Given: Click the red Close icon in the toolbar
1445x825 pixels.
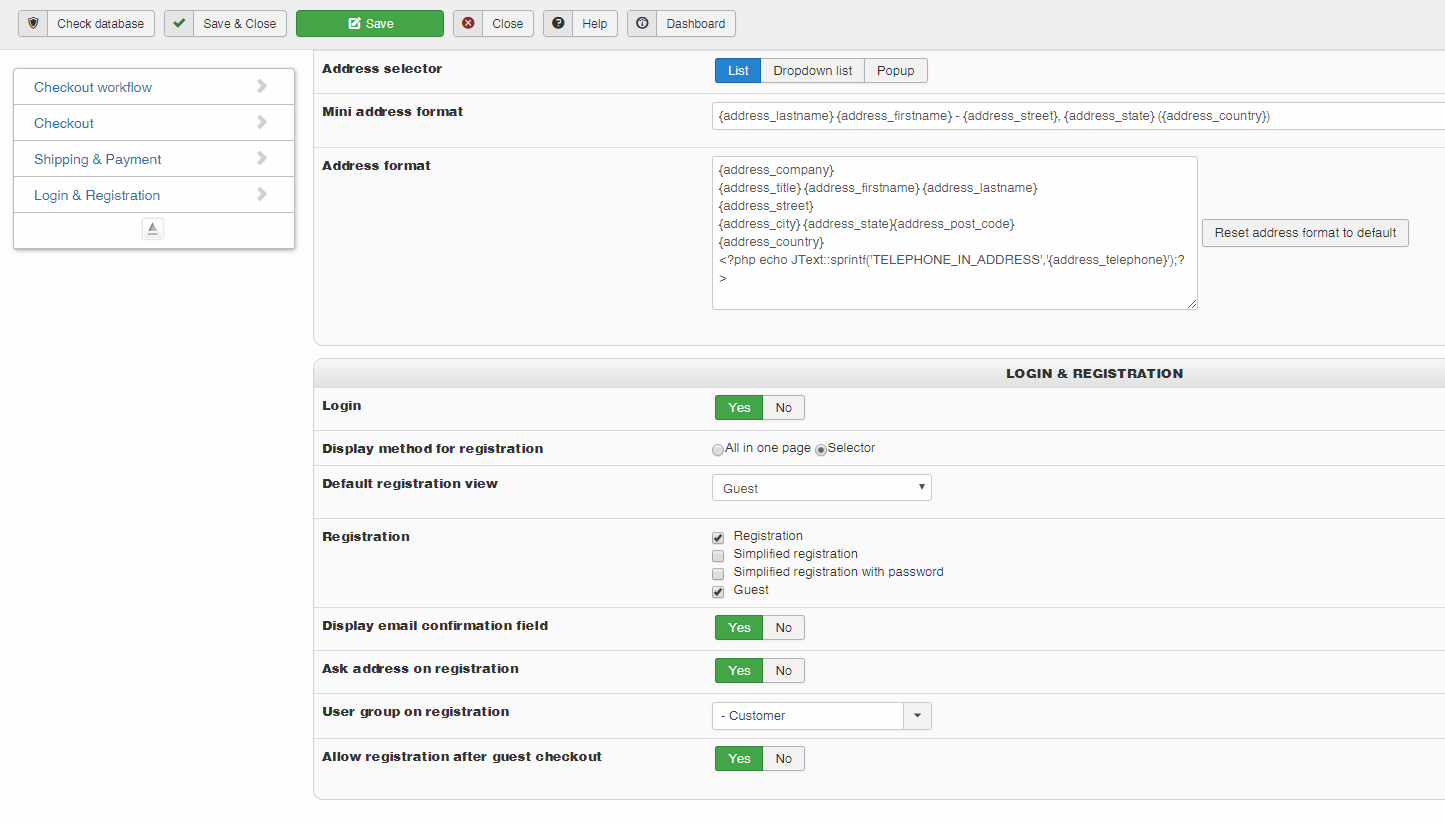Looking at the screenshot, I should pyautogui.click(x=468, y=23).
